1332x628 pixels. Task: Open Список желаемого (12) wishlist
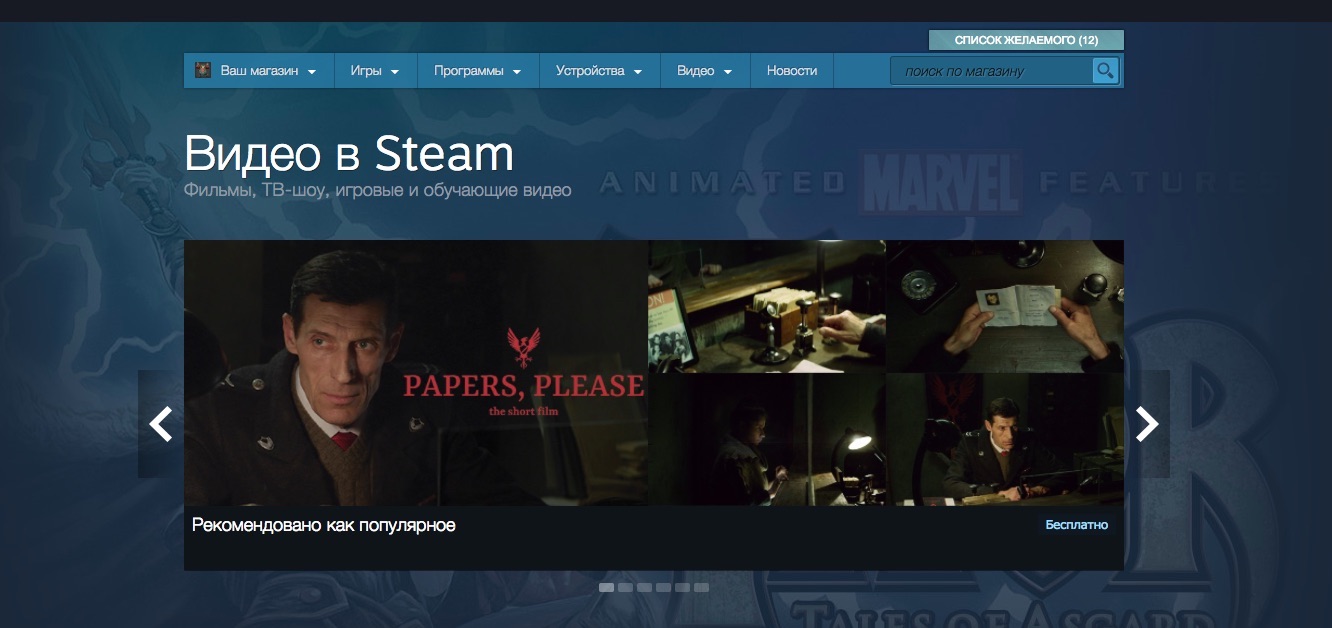click(x=1026, y=40)
